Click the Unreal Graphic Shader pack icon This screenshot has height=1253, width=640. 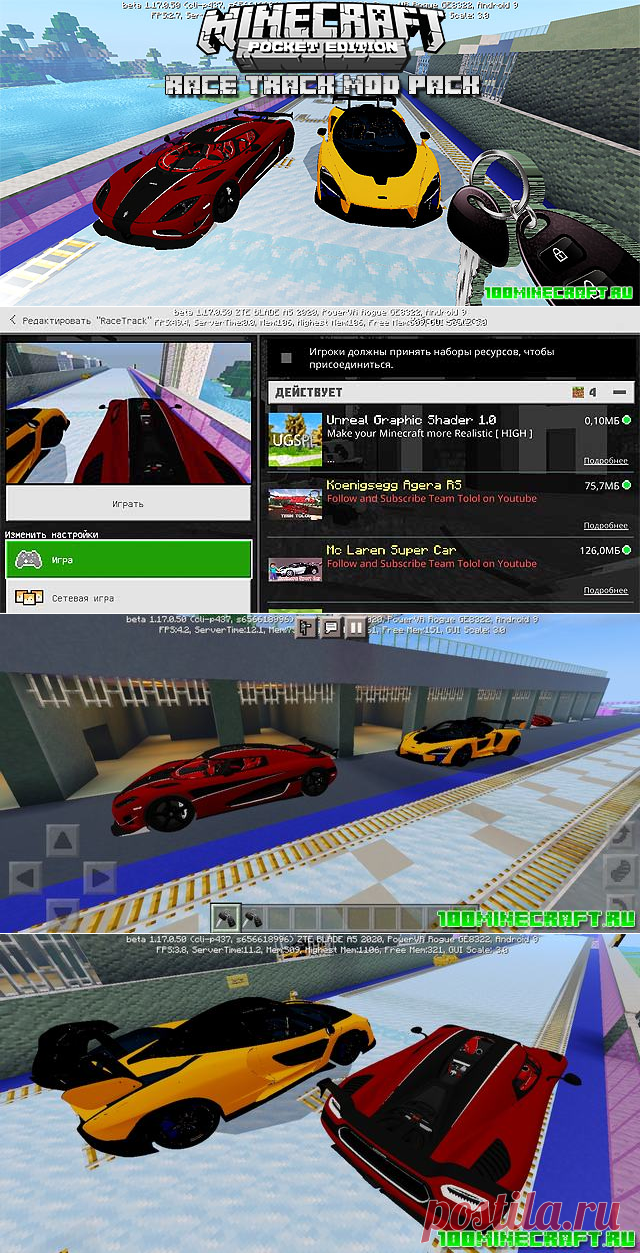pos(294,439)
